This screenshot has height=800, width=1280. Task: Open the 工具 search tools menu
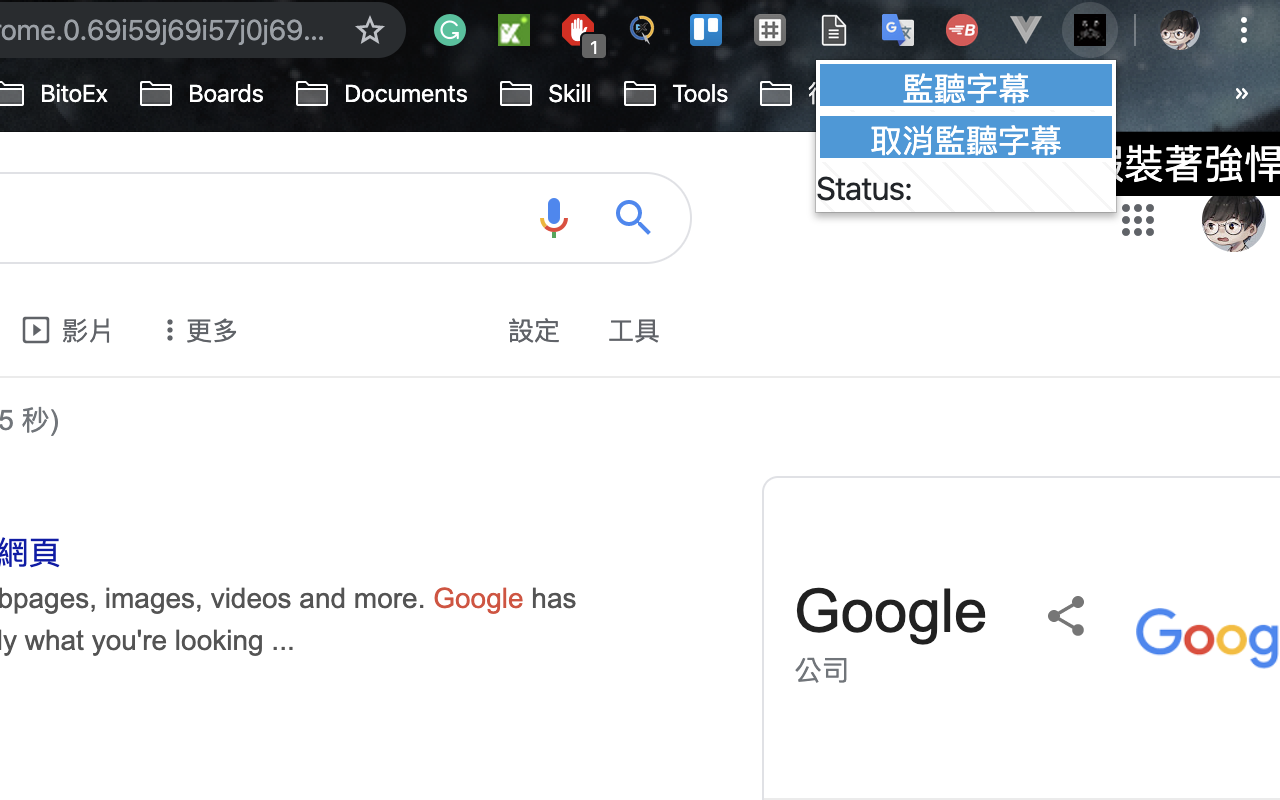pos(633,330)
